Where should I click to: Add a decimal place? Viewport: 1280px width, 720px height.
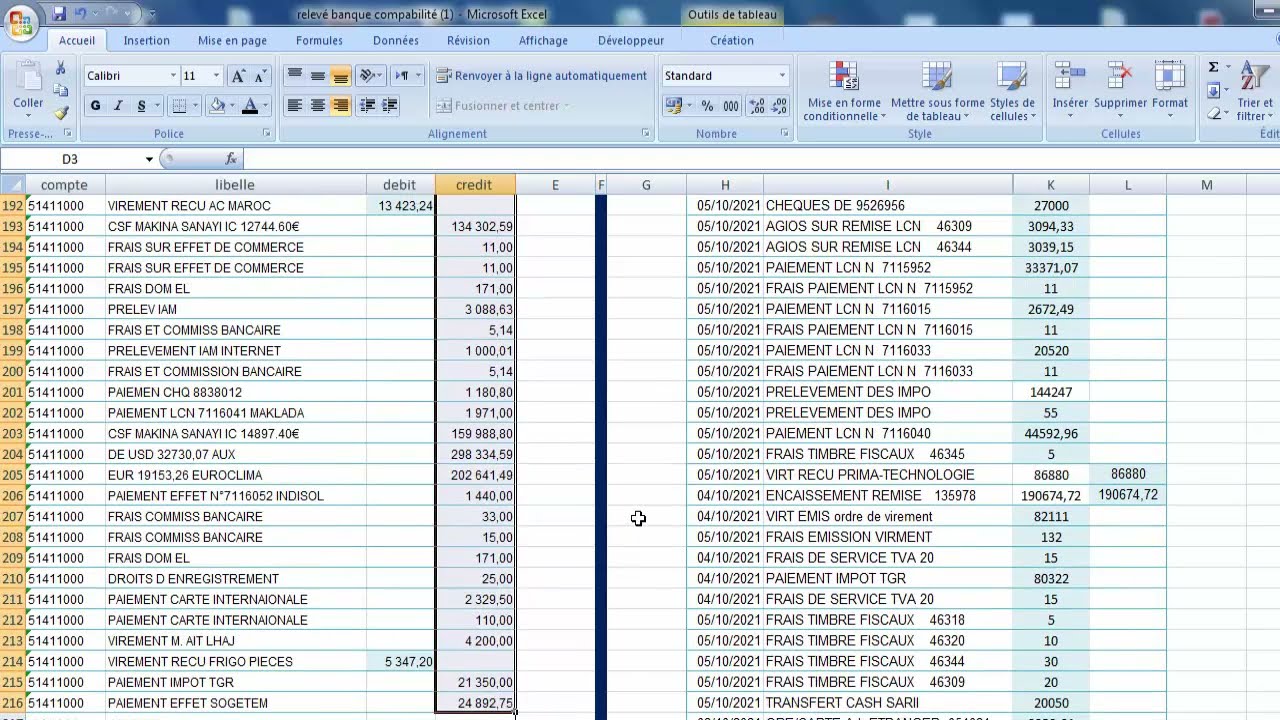pos(757,106)
